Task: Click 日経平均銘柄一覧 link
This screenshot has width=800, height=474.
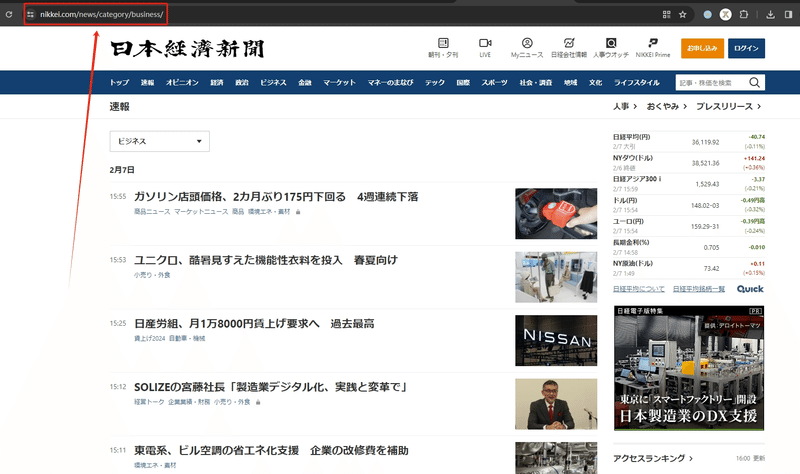Action: (699, 289)
